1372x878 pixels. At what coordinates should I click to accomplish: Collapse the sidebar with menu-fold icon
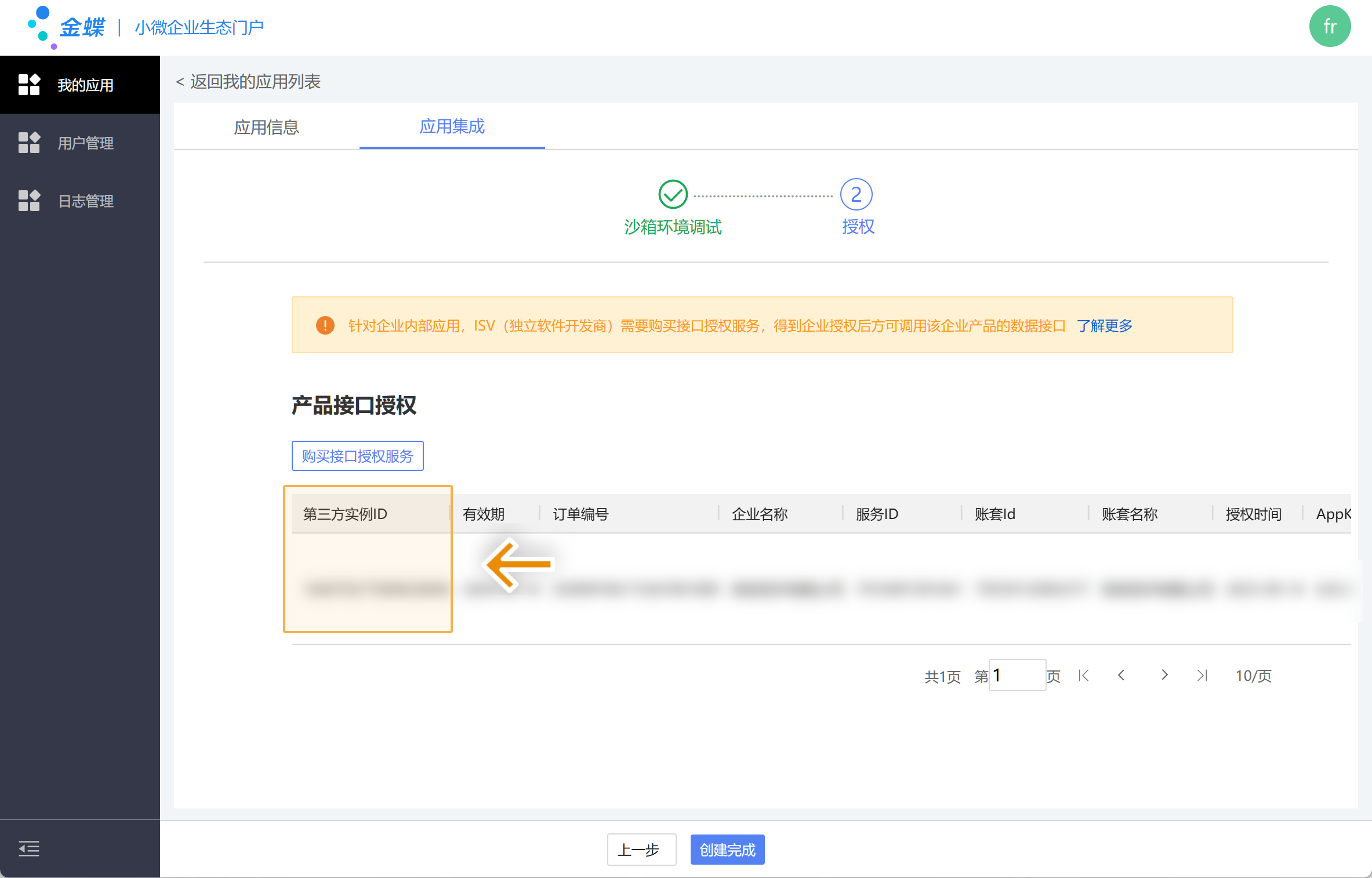coord(29,849)
